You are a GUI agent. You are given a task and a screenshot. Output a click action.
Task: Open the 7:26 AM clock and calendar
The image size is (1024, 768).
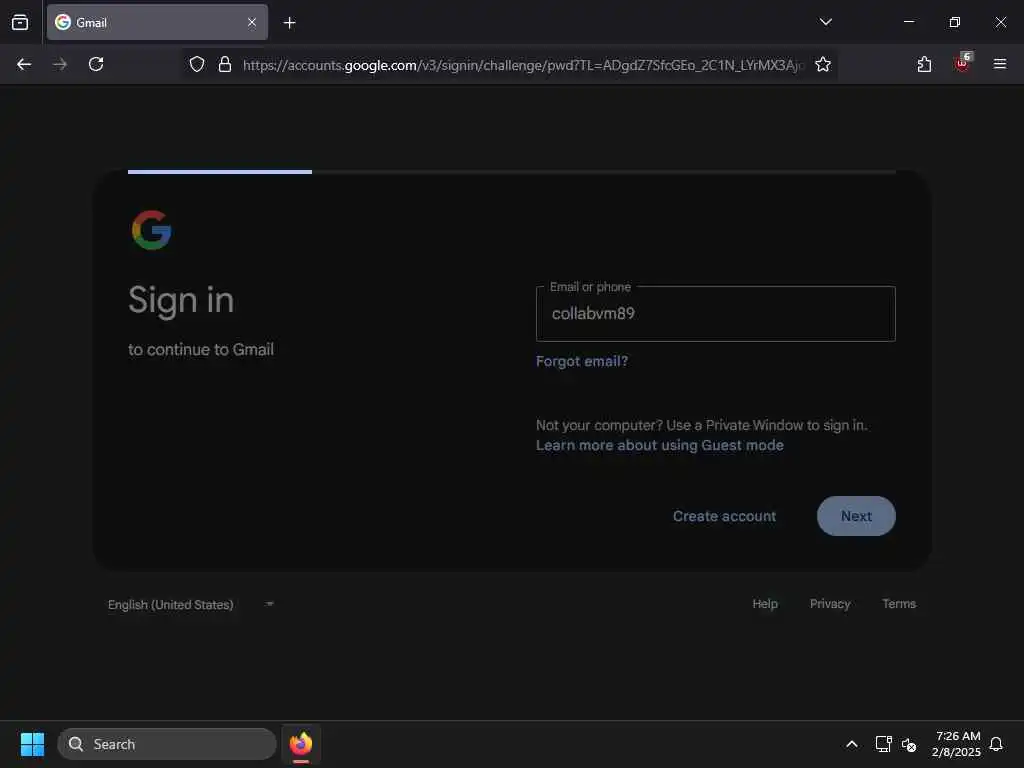tap(956, 744)
